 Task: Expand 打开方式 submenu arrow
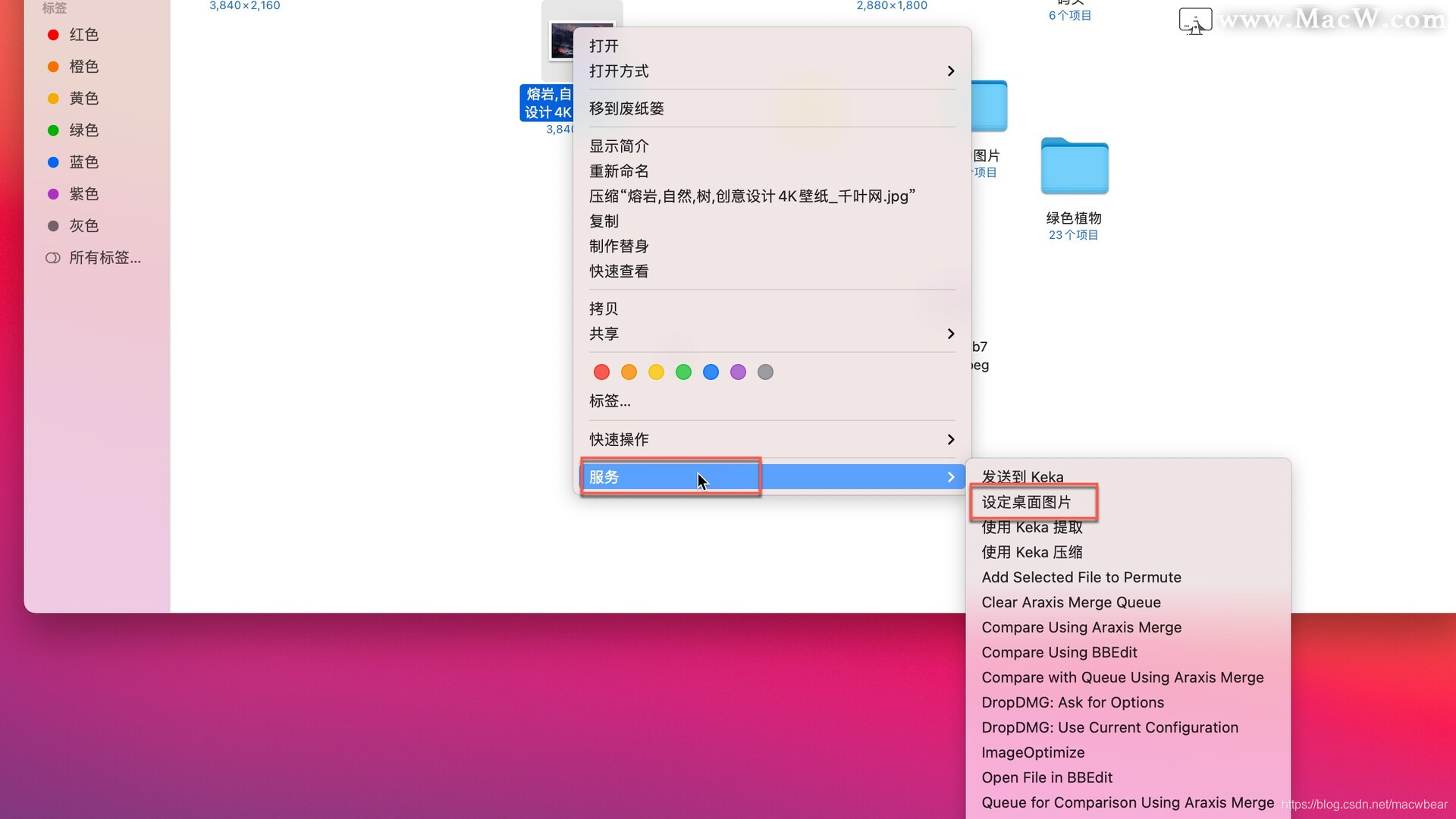click(x=950, y=71)
